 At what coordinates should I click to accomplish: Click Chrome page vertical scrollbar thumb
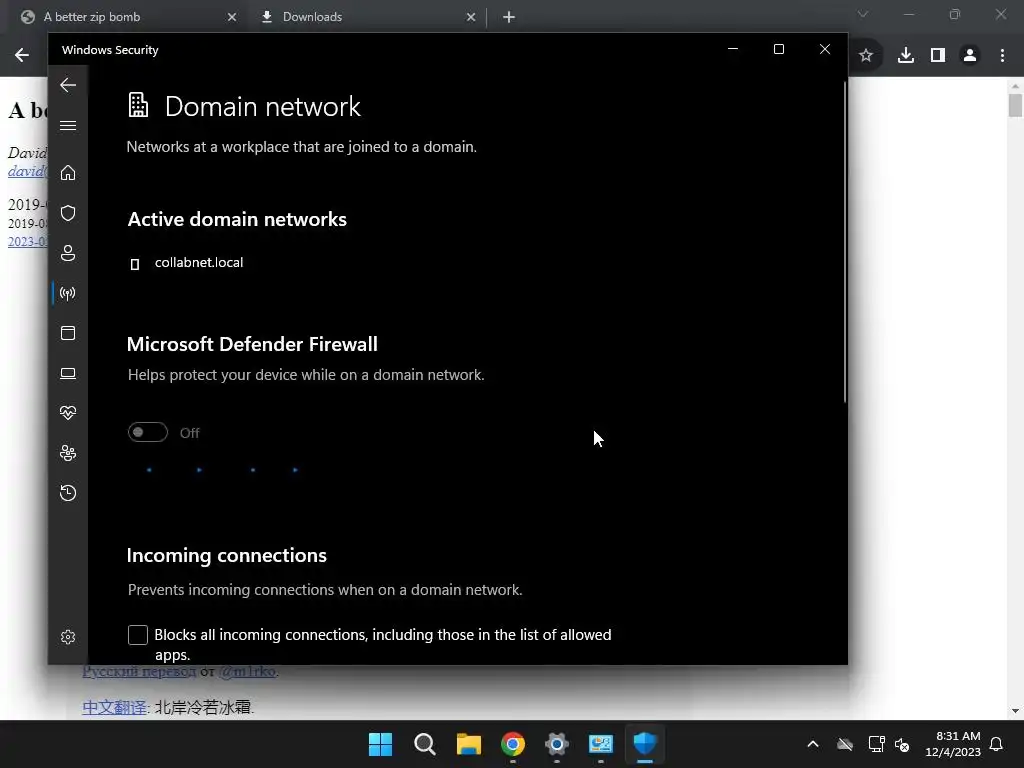[x=1015, y=104]
